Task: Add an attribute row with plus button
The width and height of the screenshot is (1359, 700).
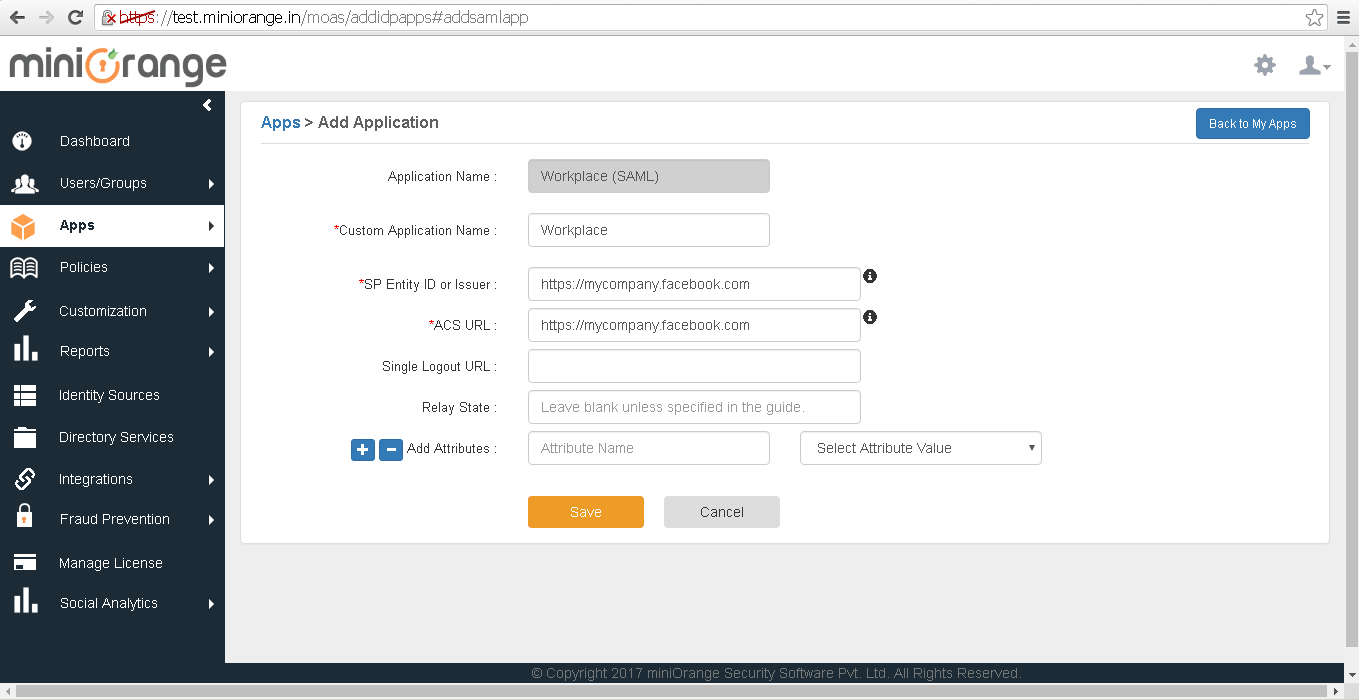Action: pyautogui.click(x=362, y=450)
